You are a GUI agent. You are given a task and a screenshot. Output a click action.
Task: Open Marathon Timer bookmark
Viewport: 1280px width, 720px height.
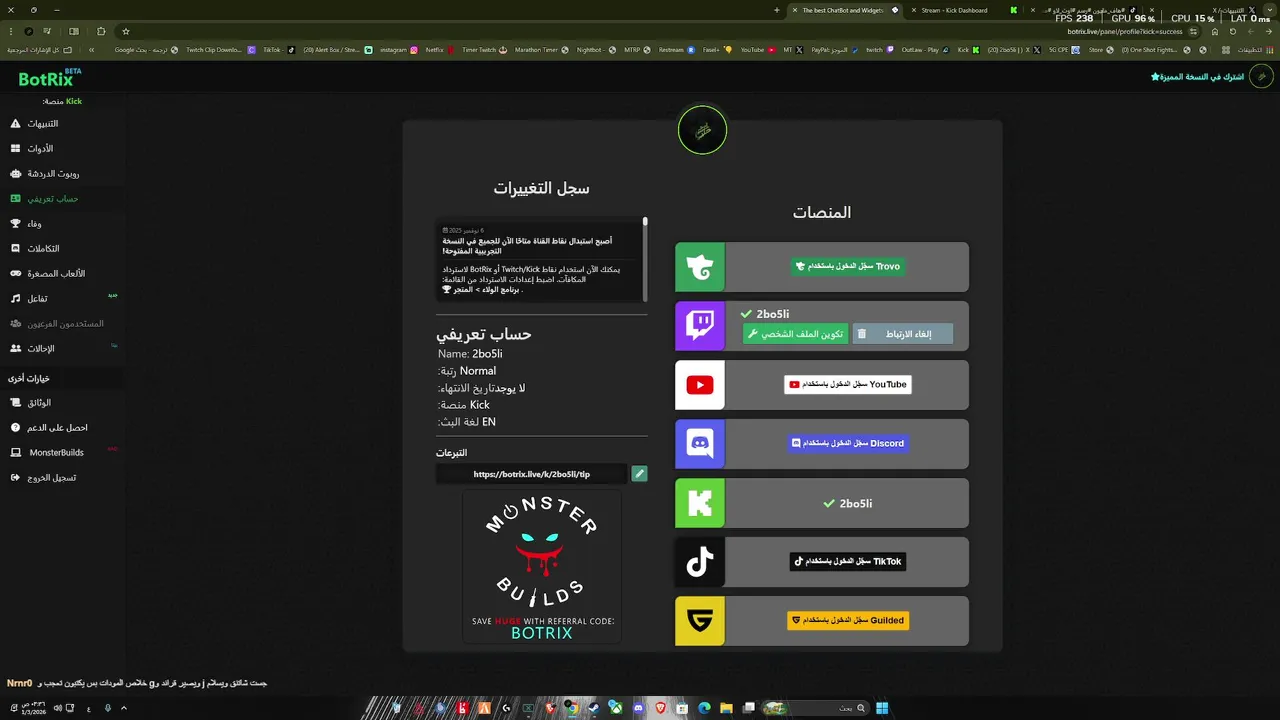[x=541, y=50]
